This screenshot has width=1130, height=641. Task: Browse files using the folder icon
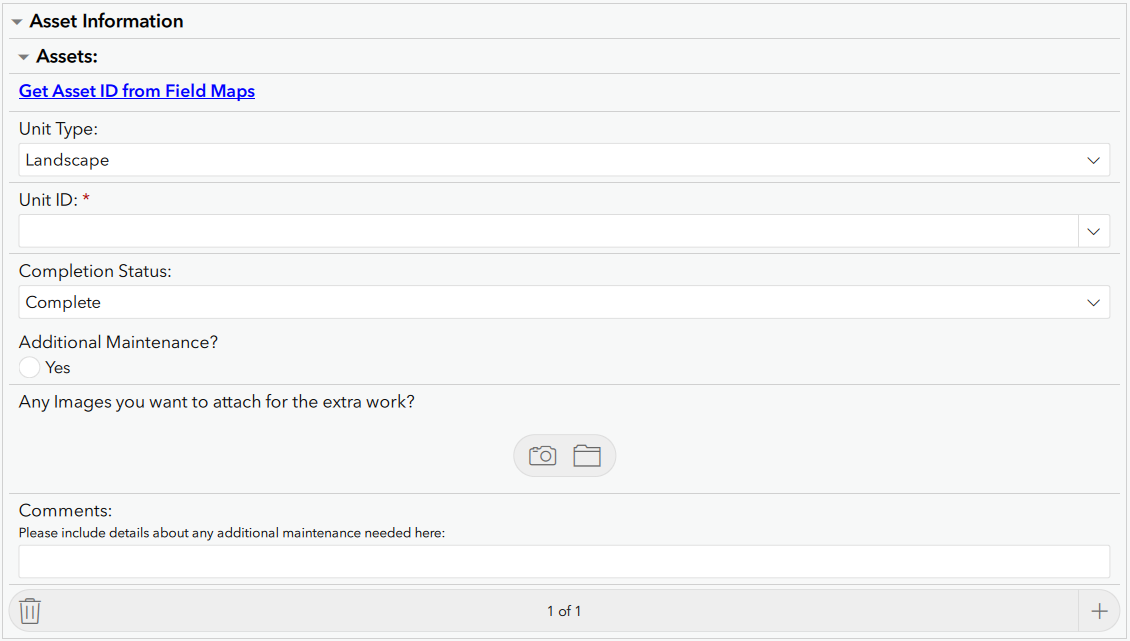(587, 455)
